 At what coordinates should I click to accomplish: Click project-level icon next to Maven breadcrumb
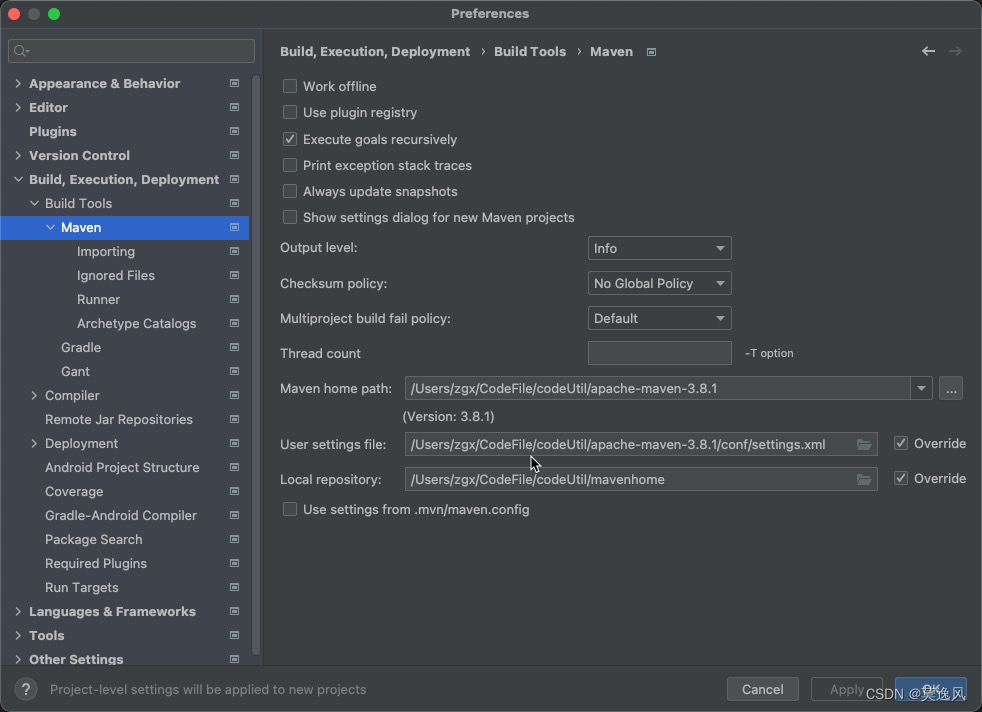point(651,52)
